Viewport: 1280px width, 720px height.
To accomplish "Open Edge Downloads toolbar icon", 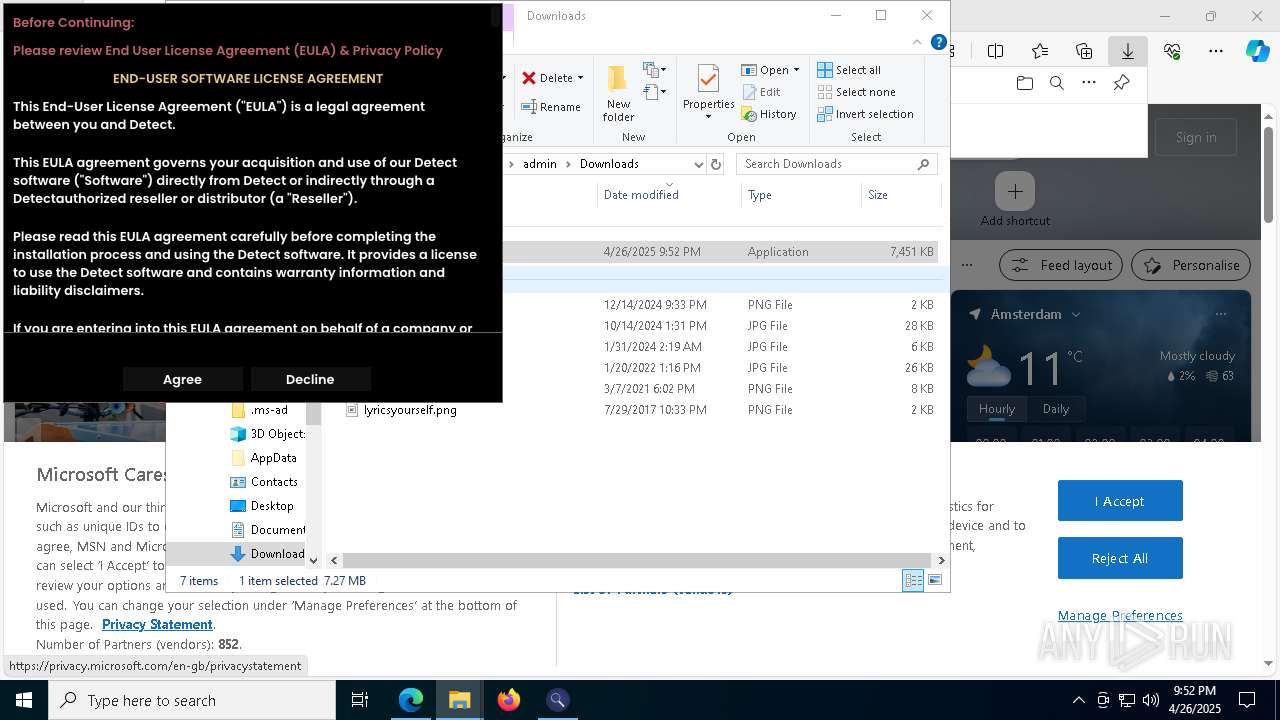I will (1128, 51).
